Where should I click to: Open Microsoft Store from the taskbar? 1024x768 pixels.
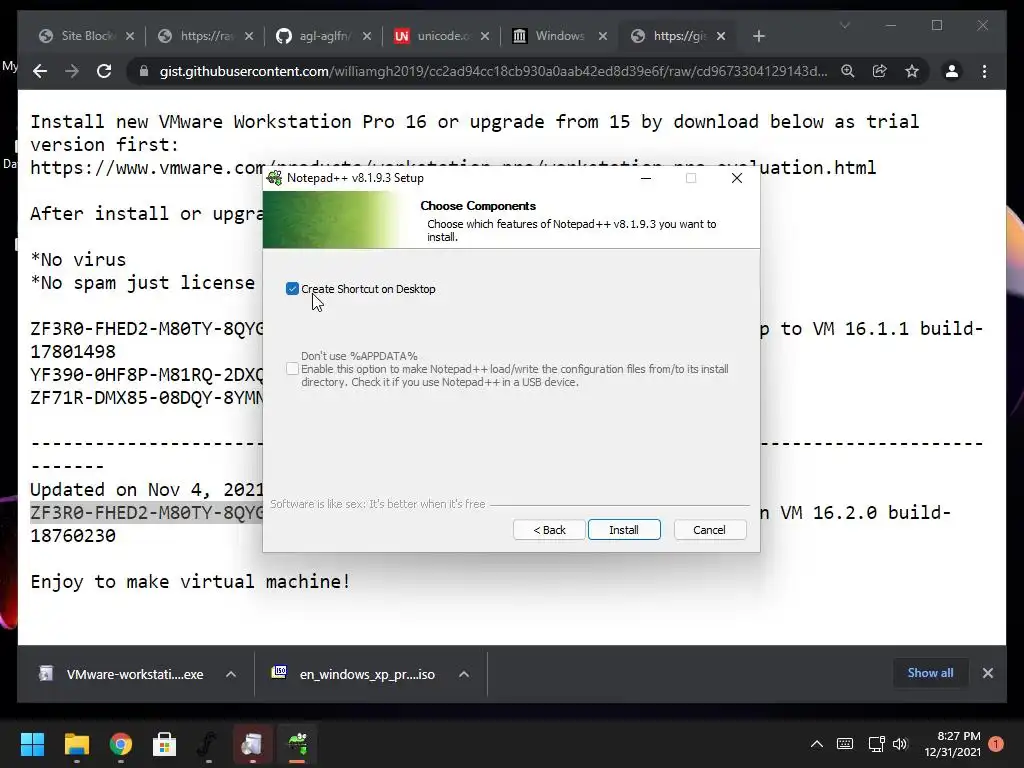164,744
